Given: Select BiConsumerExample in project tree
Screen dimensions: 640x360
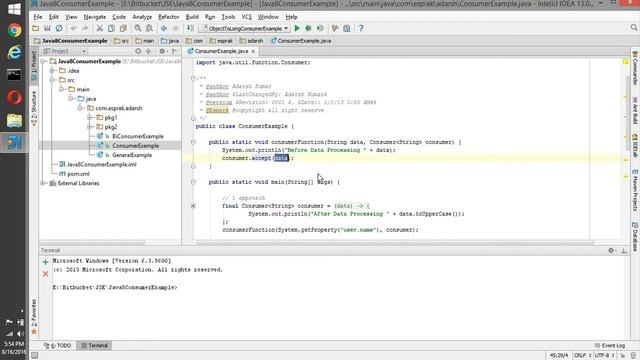Looking at the screenshot, I should coord(138,136).
